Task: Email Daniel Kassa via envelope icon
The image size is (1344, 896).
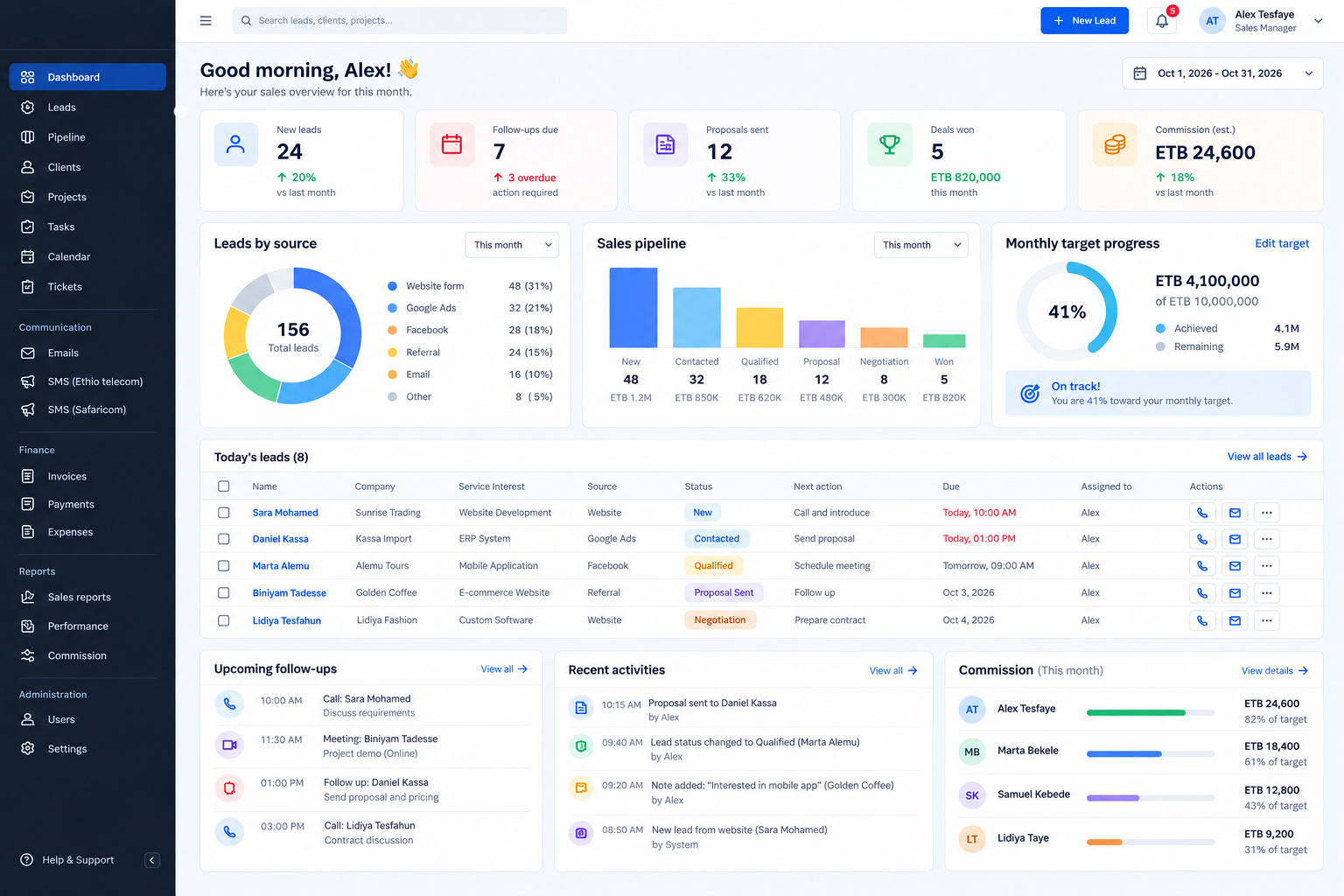Action: click(x=1235, y=539)
